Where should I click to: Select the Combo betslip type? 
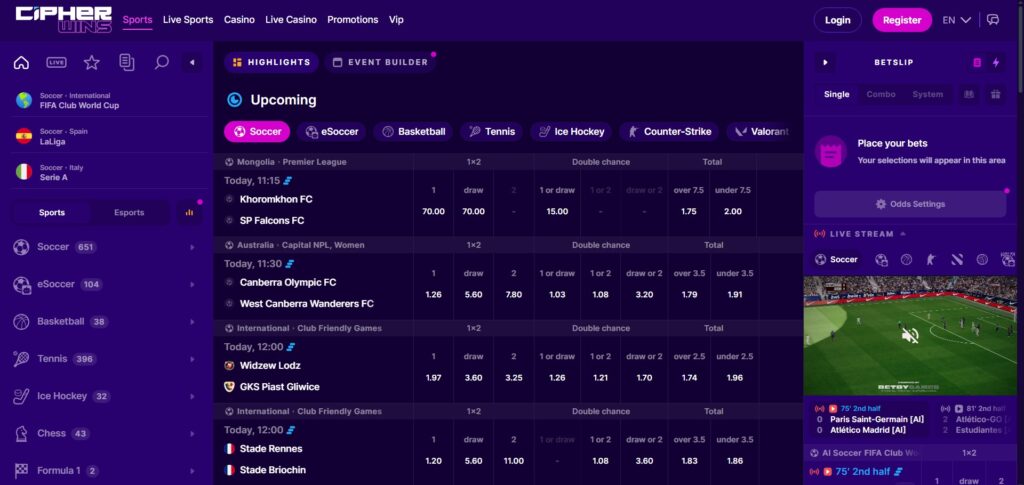(881, 94)
